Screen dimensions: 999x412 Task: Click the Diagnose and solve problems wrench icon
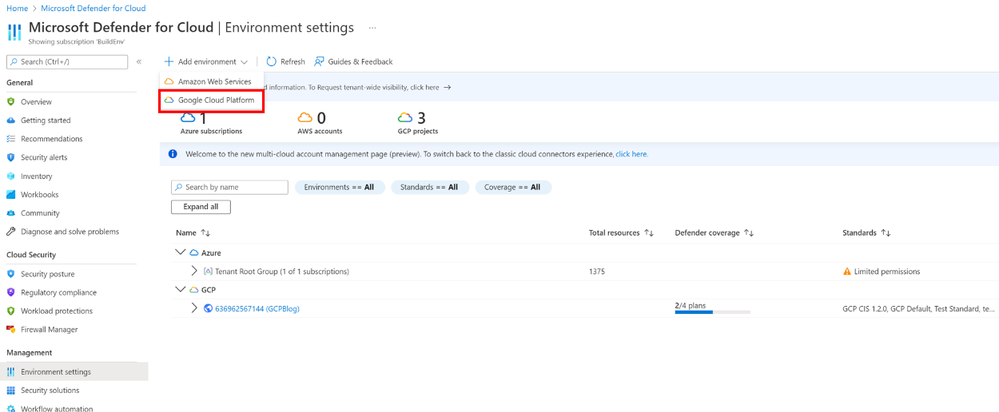pyautogui.click(x=10, y=232)
